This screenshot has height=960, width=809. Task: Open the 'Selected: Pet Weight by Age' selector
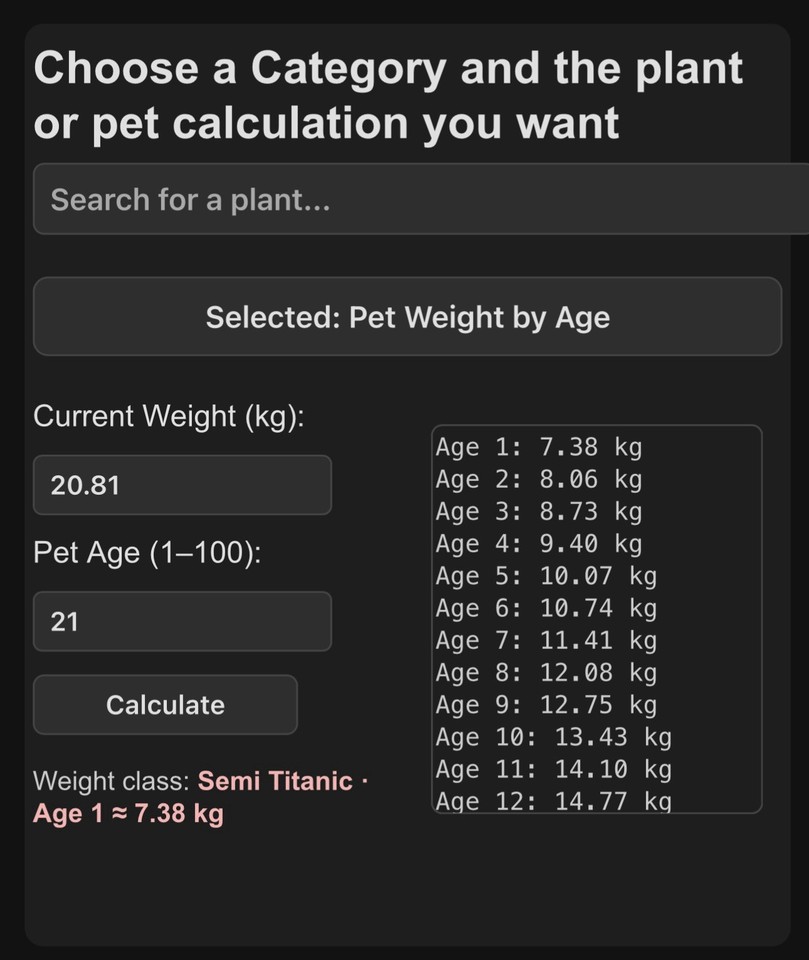pyautogui.click(x=407, y=317)
